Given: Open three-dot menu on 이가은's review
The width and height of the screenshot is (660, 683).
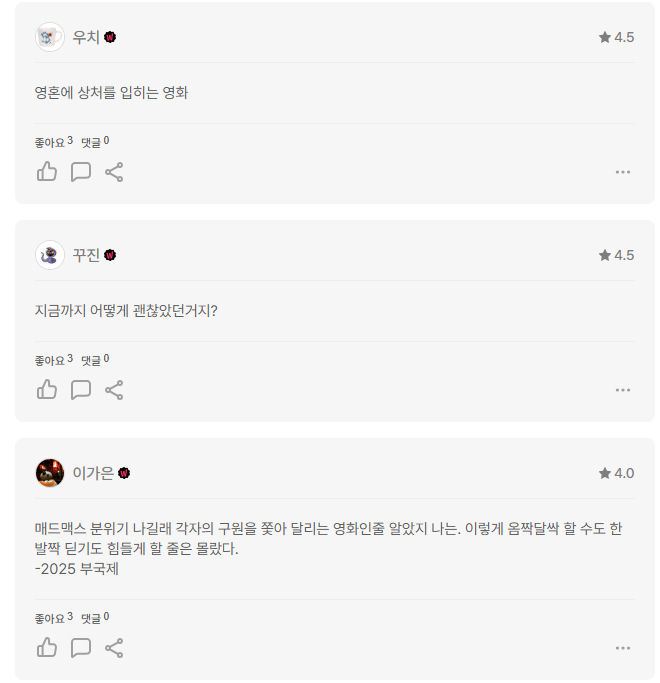Looking at the screenshot, I should point(623,648).
